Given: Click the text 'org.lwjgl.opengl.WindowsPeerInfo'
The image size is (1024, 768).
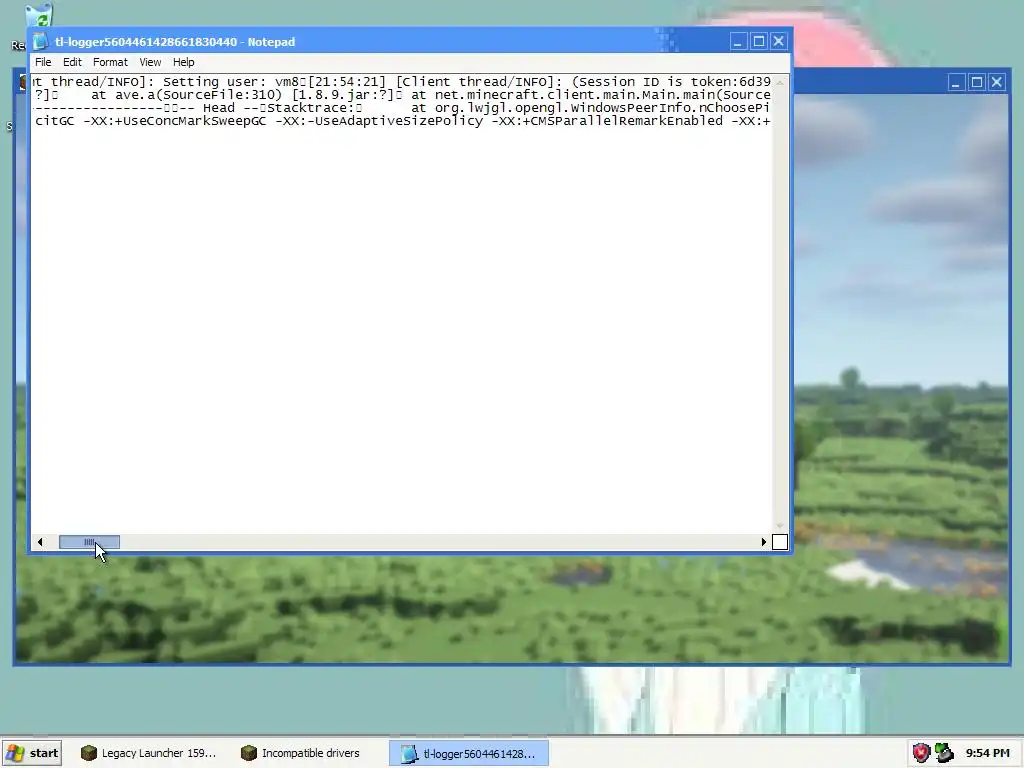Looking at the screenshot, I should (562, 108).
